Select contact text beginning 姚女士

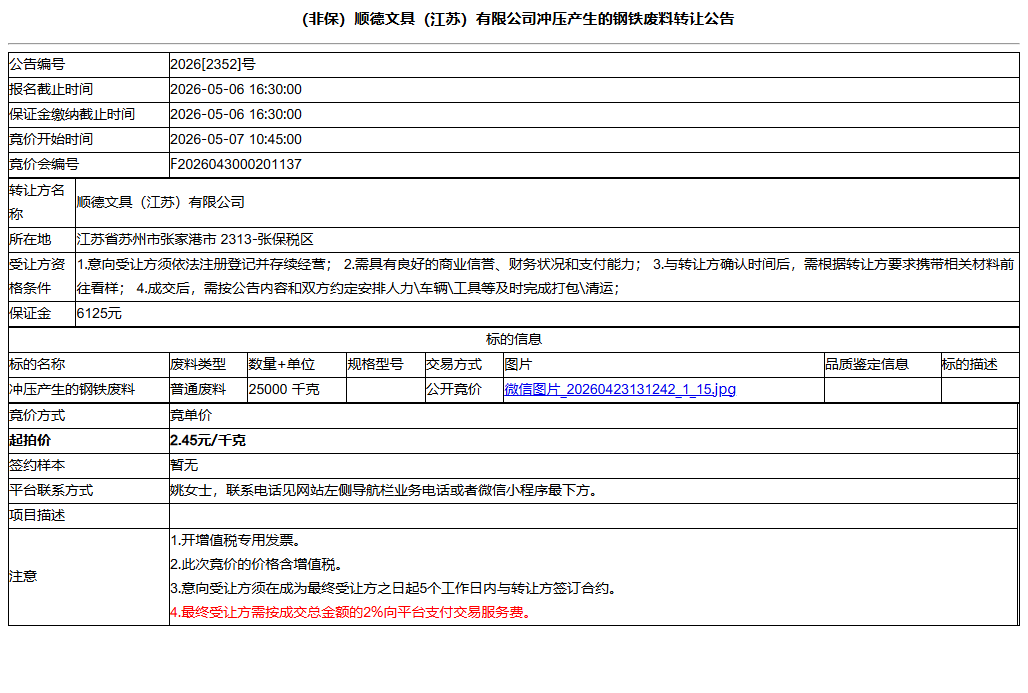386,490
